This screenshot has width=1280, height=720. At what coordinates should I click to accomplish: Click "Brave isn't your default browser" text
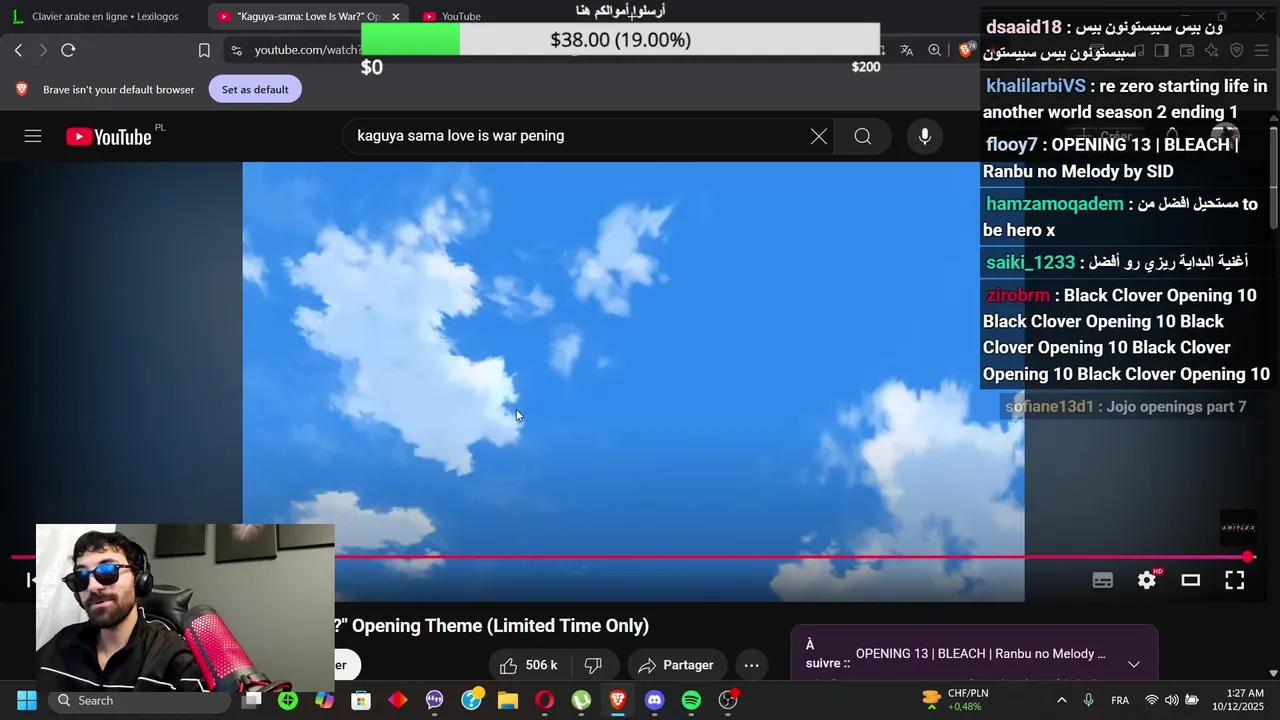(119, 89)
